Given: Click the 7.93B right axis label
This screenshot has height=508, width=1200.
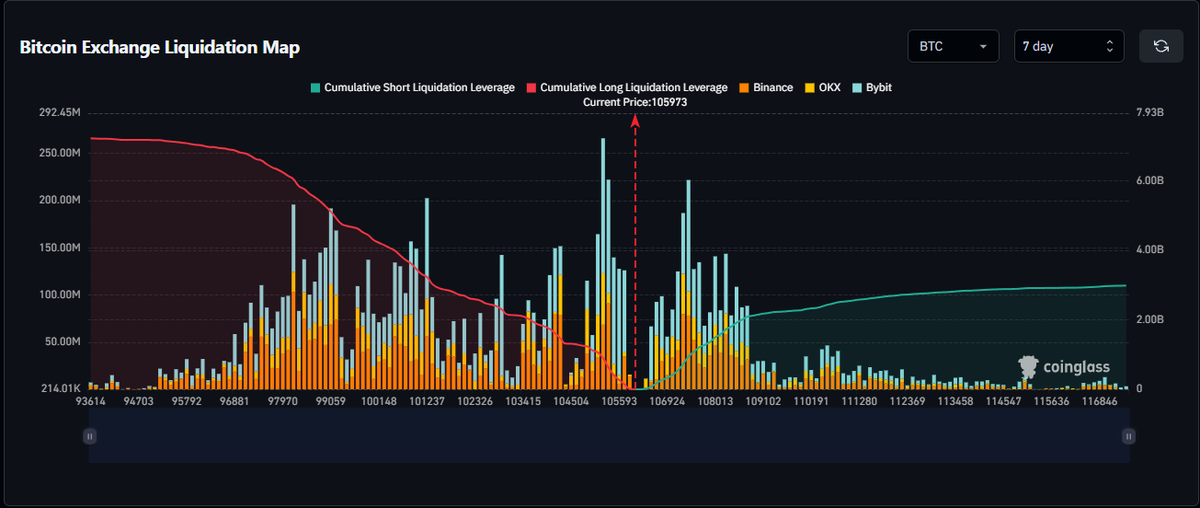Looking at the screenshot, I should pyautogui.click(x=1150, y=114).
